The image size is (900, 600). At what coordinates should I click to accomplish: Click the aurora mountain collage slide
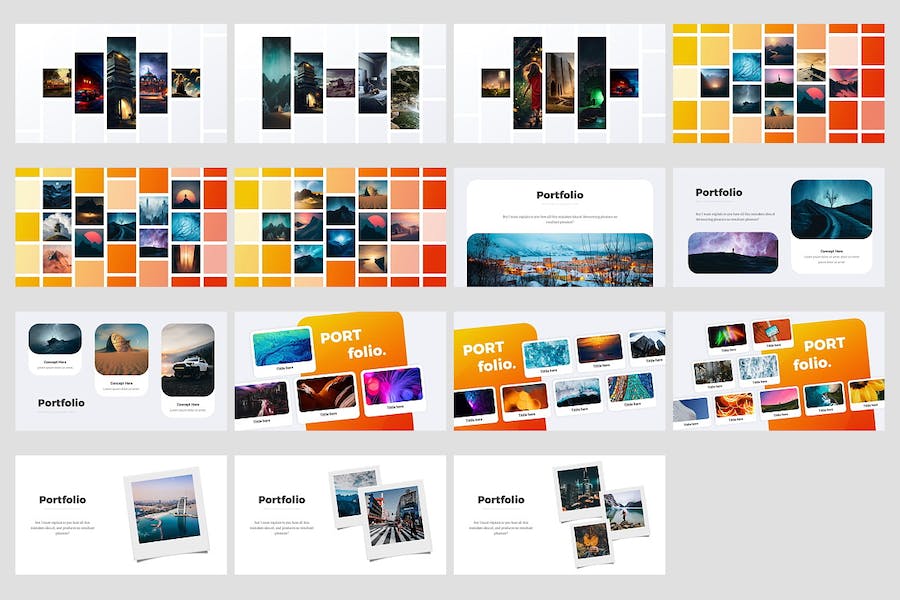click(340, 83)
